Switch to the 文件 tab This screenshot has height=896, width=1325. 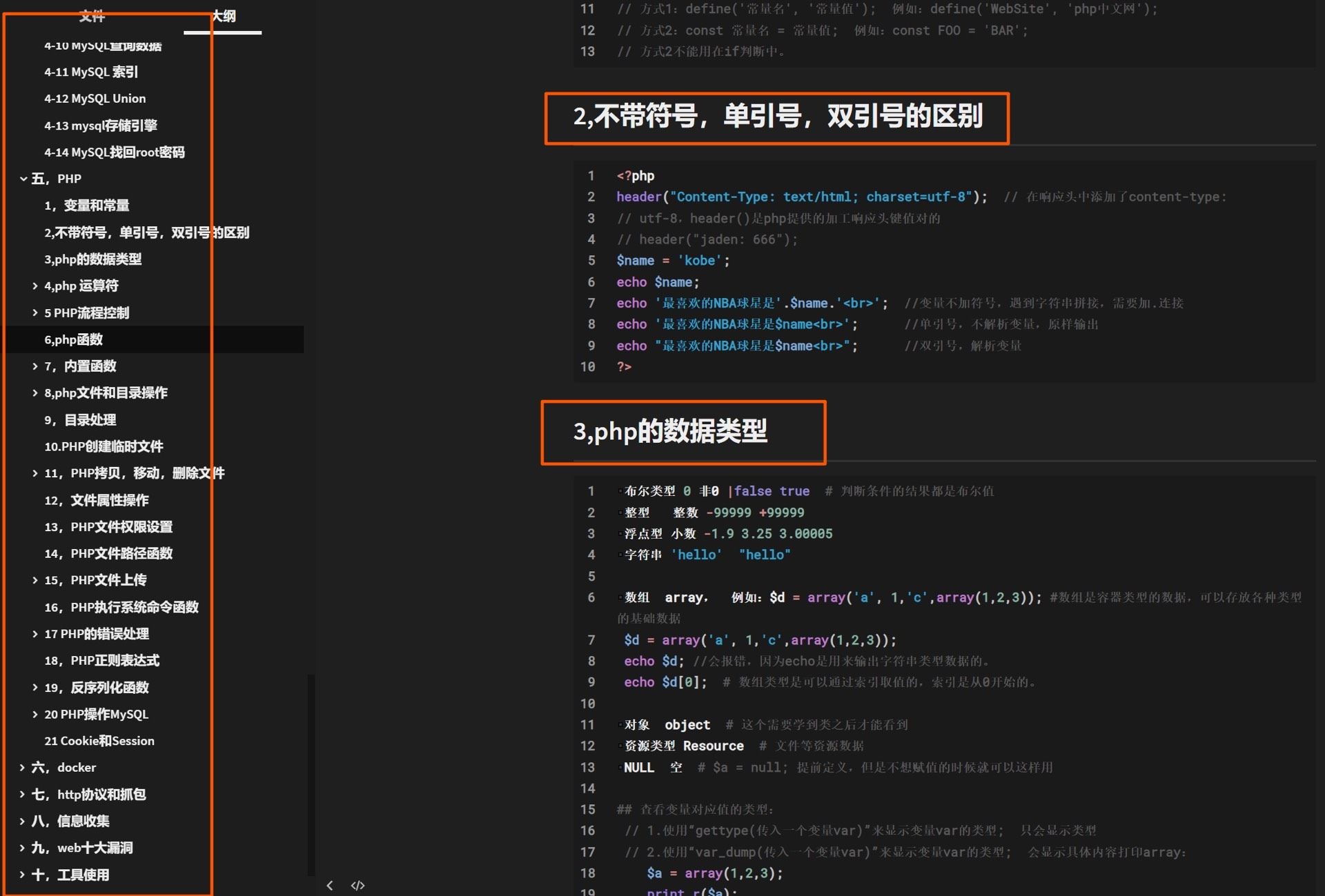[91, 15]
